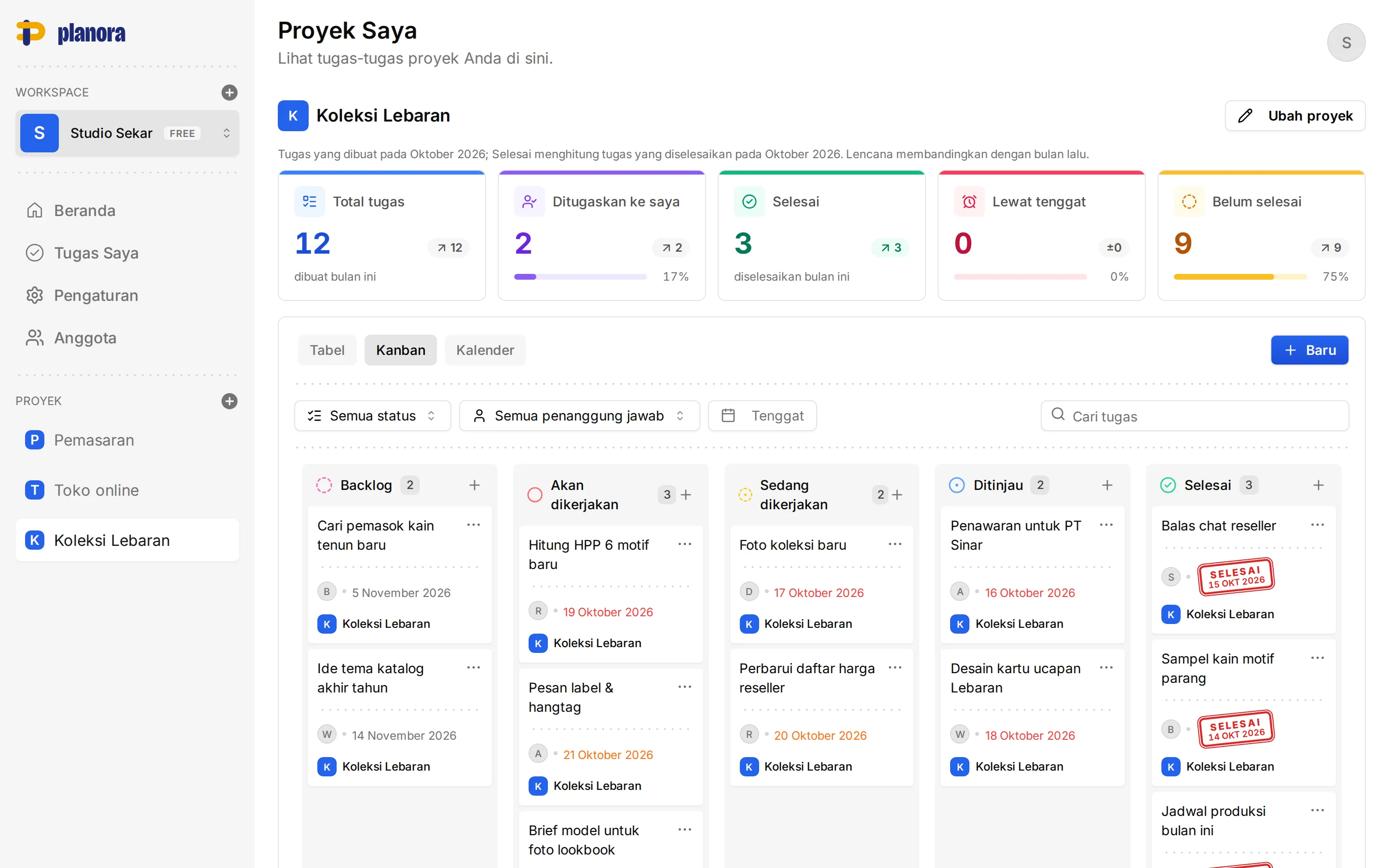Open the Semua status filter dropdown
1389x868 pixels.
click(x=372, y=416)
